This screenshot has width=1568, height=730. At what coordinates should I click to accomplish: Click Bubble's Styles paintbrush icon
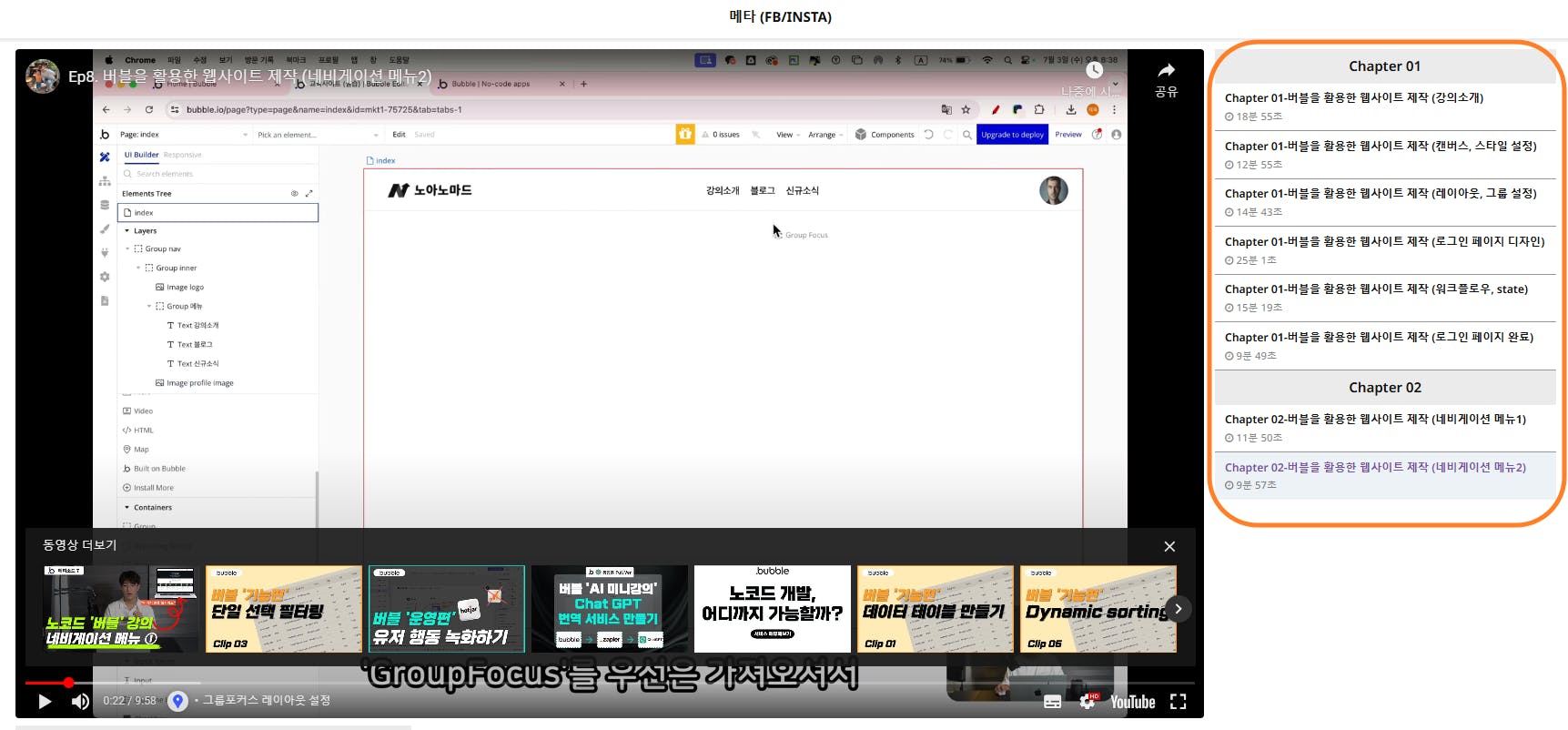point(105,228)
